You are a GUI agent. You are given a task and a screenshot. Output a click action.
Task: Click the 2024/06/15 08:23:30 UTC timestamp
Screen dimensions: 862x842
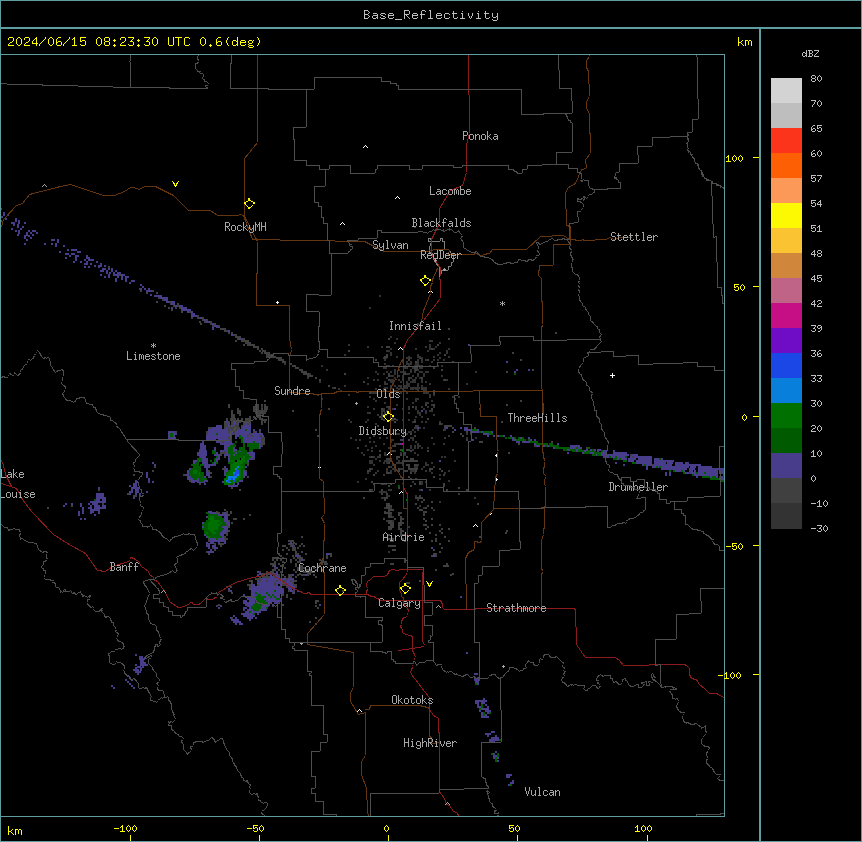(x=99, y=42)
